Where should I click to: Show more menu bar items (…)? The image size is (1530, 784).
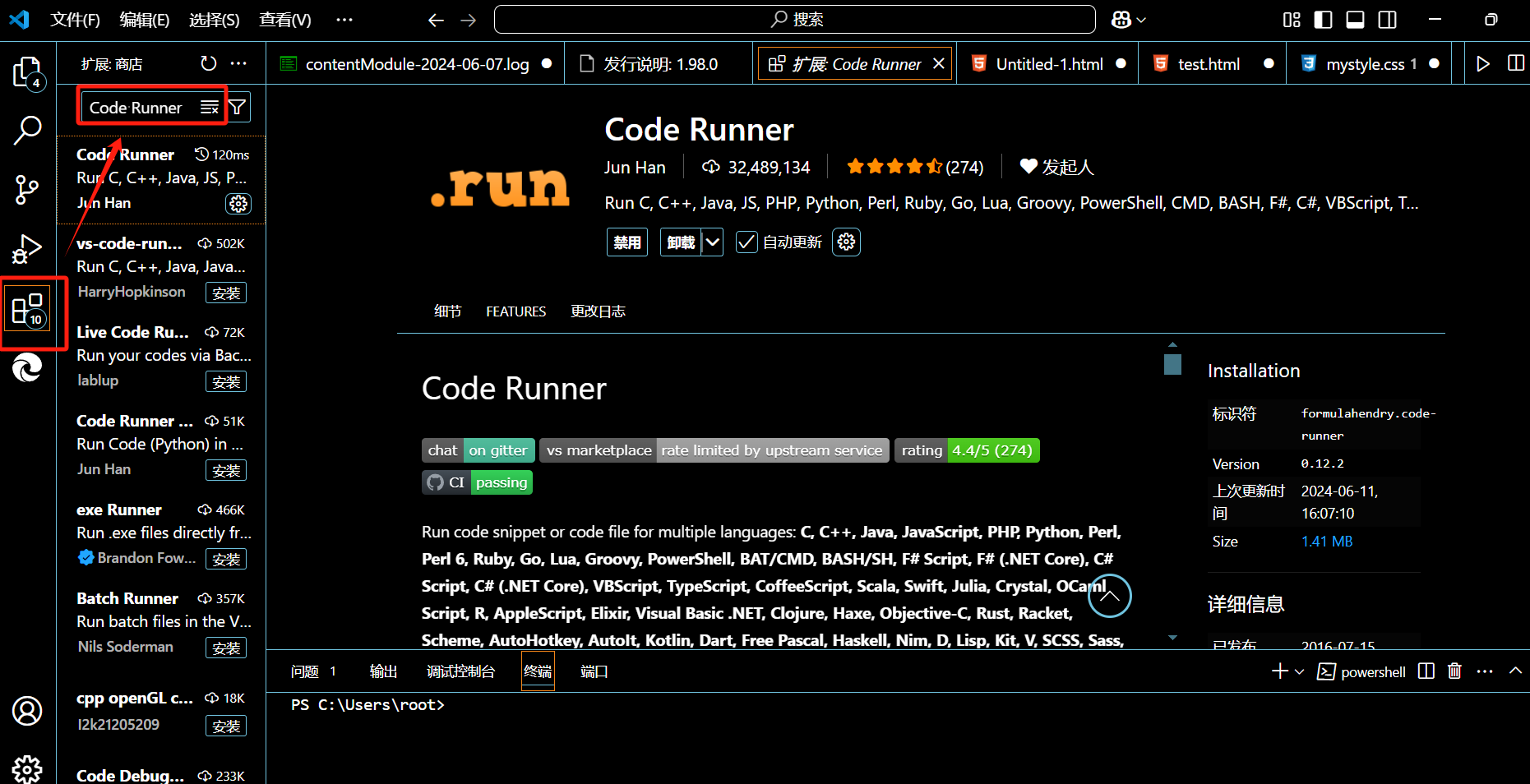(x=344, y=20)
